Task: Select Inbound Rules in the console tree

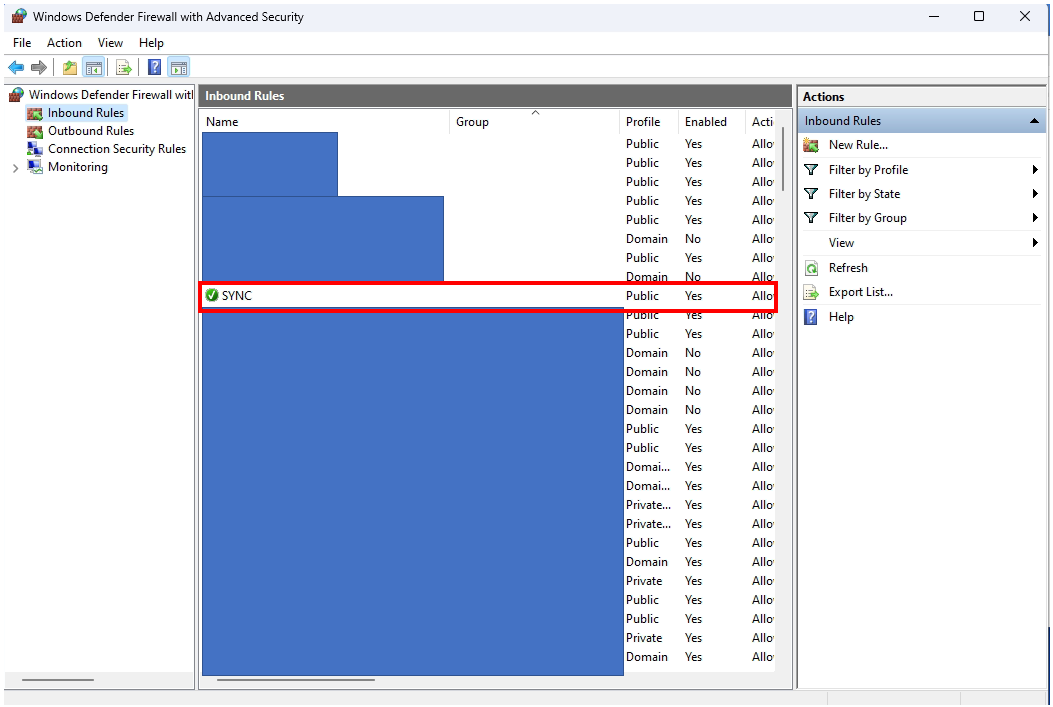Action: coord(86,113)
